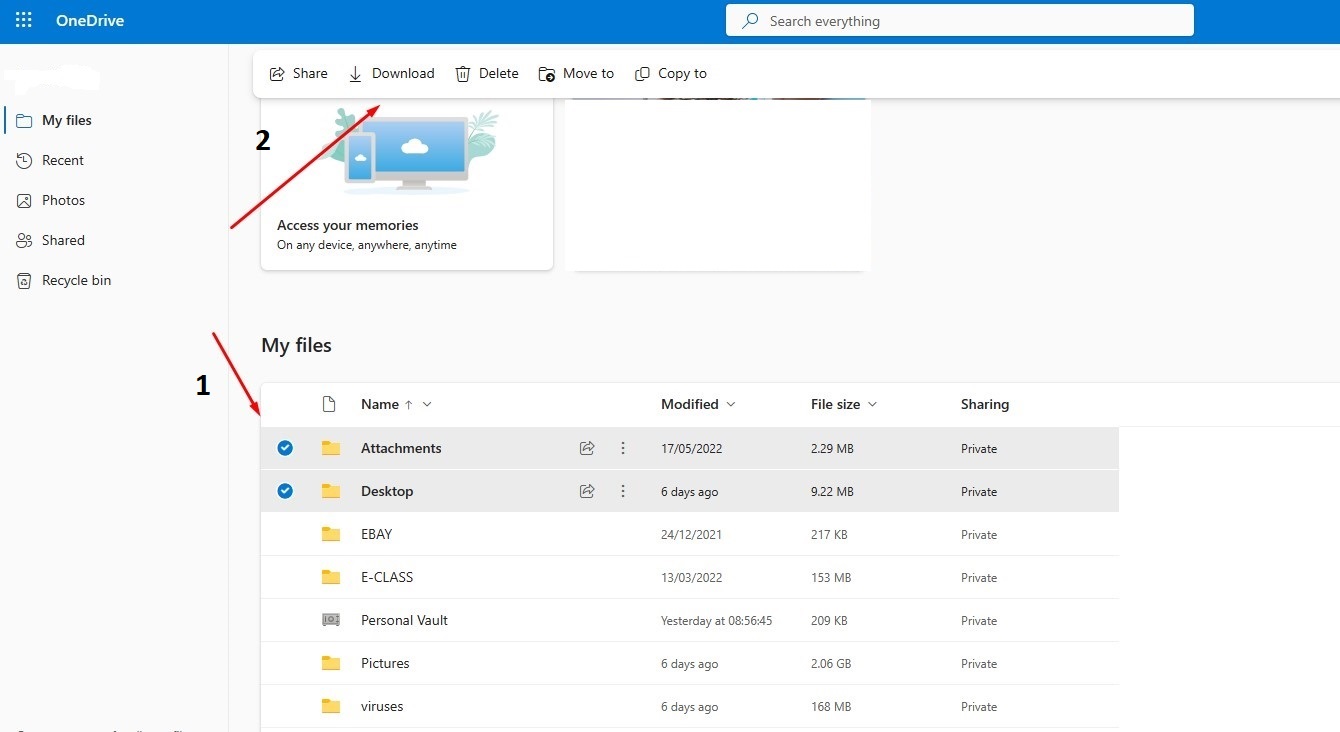Open the File size column dropdown
This screenshot has height=732, width=1340.
click(872, 405)
